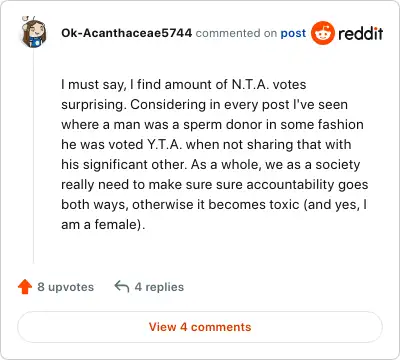Image resolution: width=400 pixels, height=360 pixels.
Task: Click the word "surprising" in the comment body
Action: coord(93,105)
